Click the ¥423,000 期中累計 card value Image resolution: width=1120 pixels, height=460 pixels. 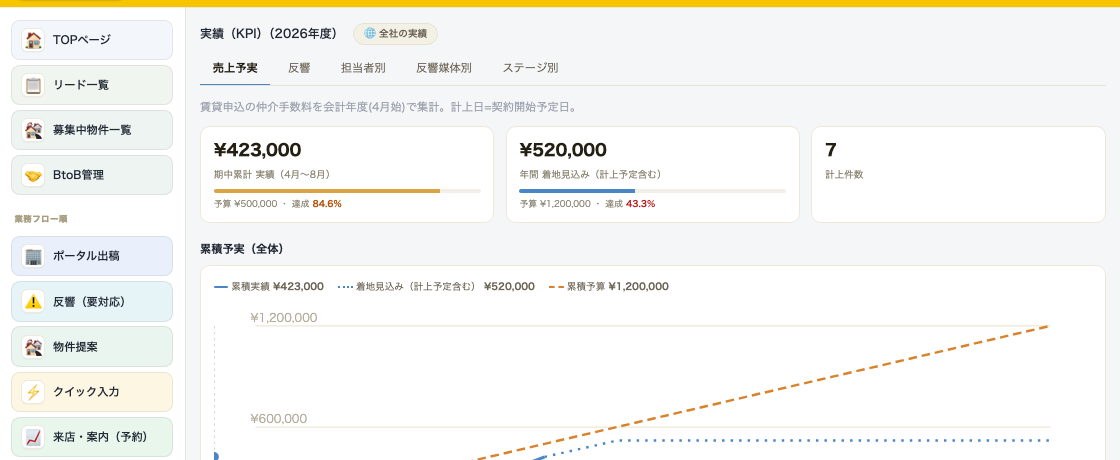tap(258, 150)
